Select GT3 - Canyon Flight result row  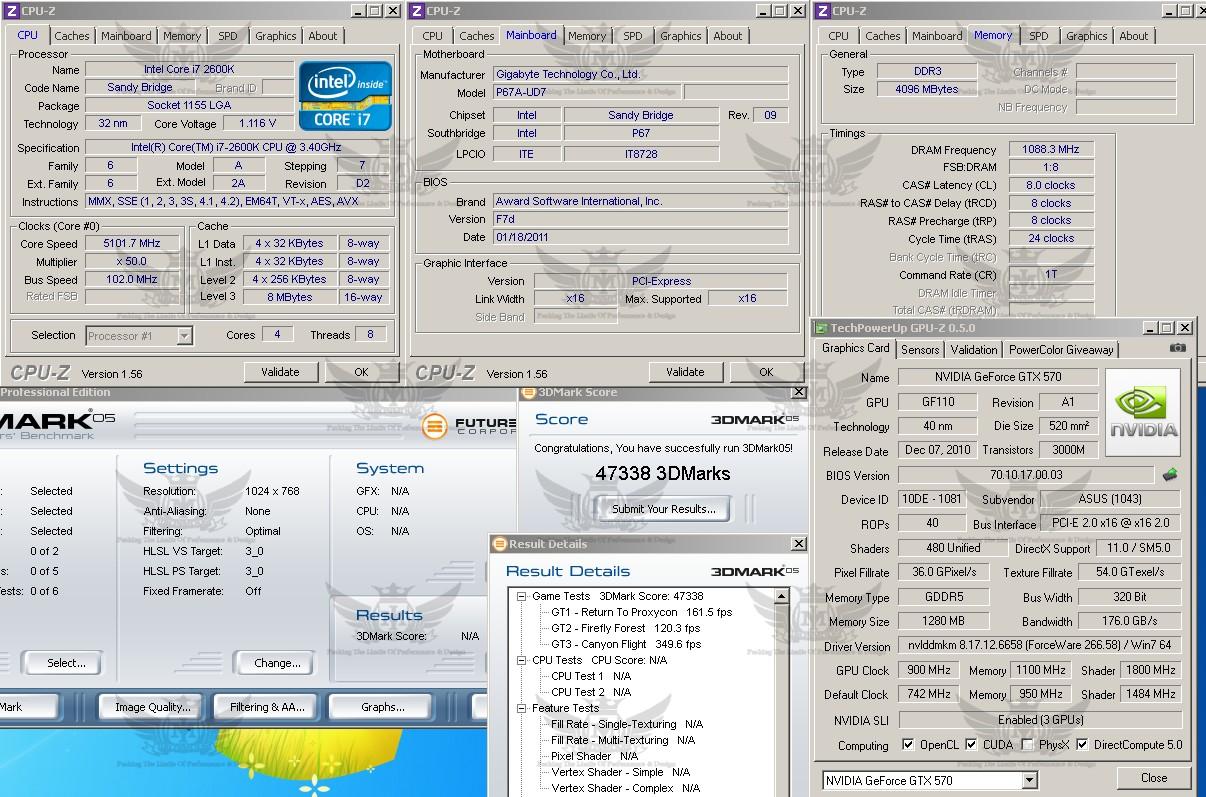(626, 644)
